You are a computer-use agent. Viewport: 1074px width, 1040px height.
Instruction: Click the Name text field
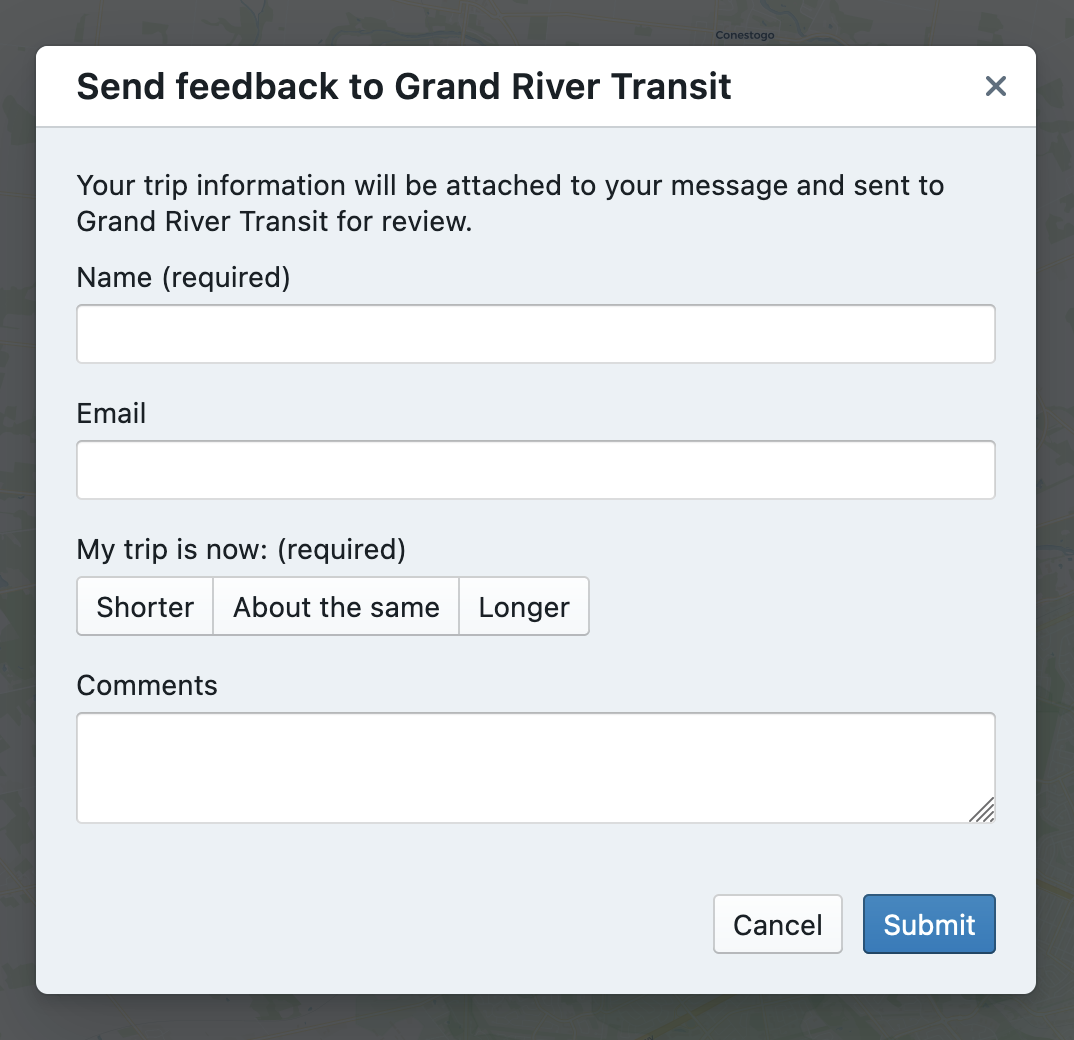tap(536, 334)
